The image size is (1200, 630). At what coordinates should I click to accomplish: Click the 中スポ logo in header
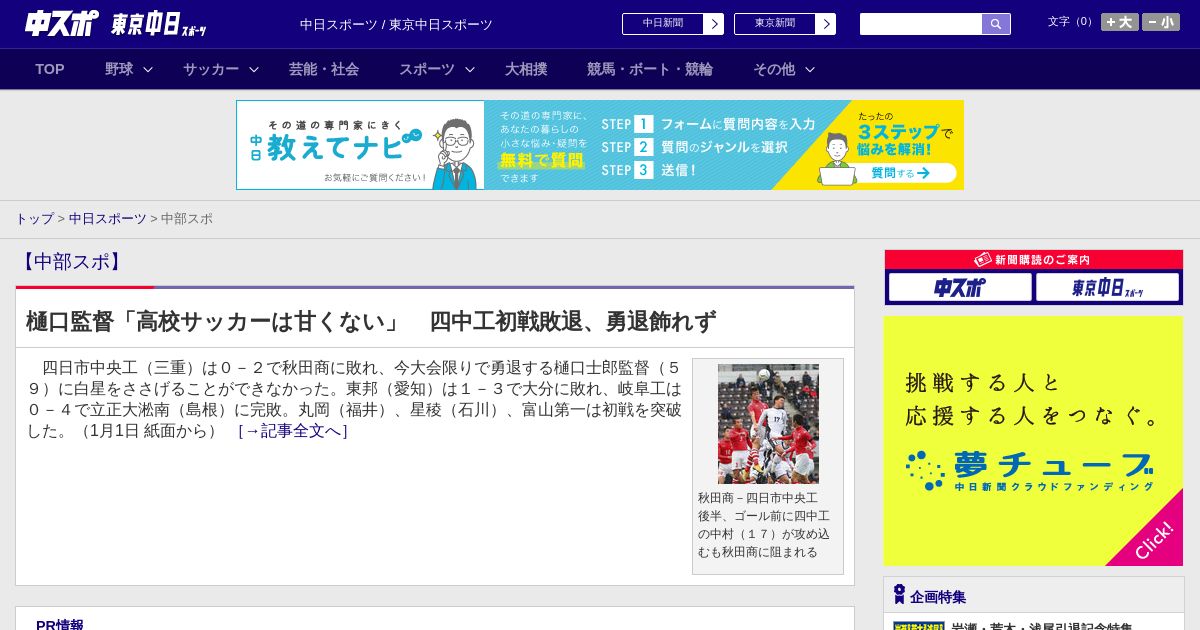[62, 24]
